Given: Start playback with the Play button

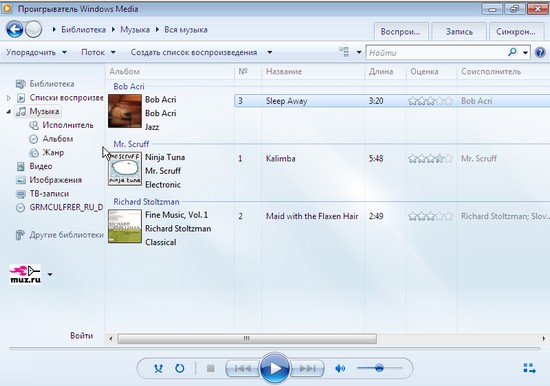Looking at the screenshot, I should click(275, 368).
